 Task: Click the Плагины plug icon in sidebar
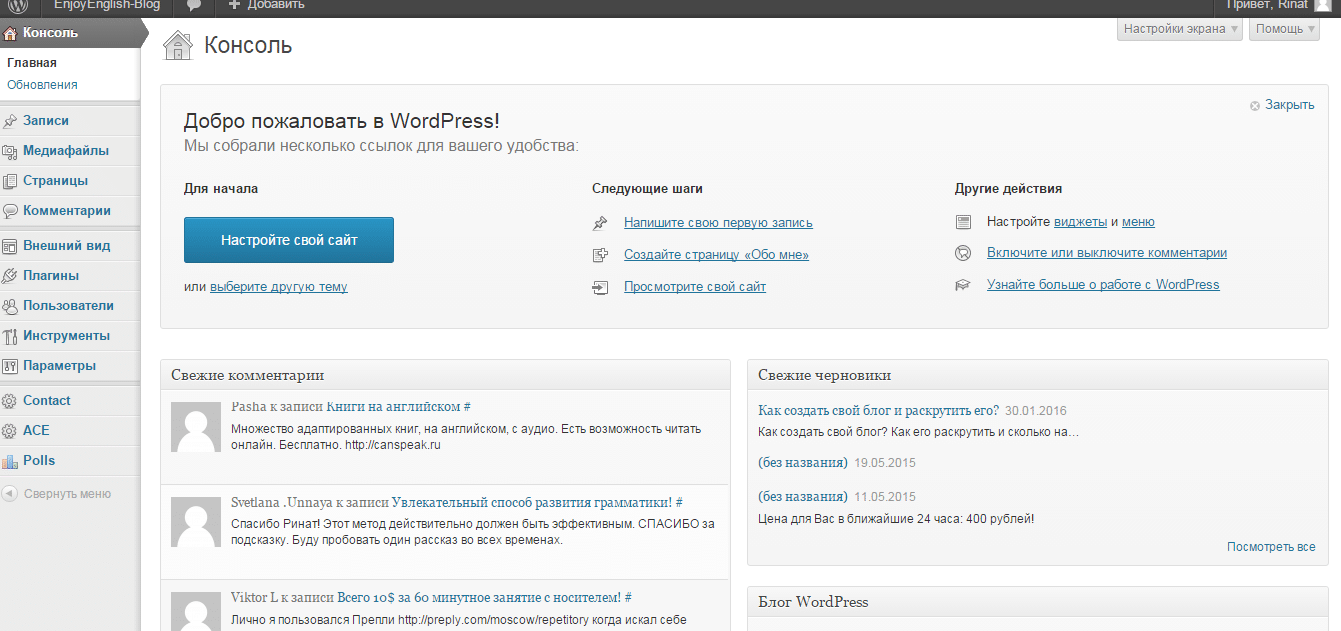11,276
